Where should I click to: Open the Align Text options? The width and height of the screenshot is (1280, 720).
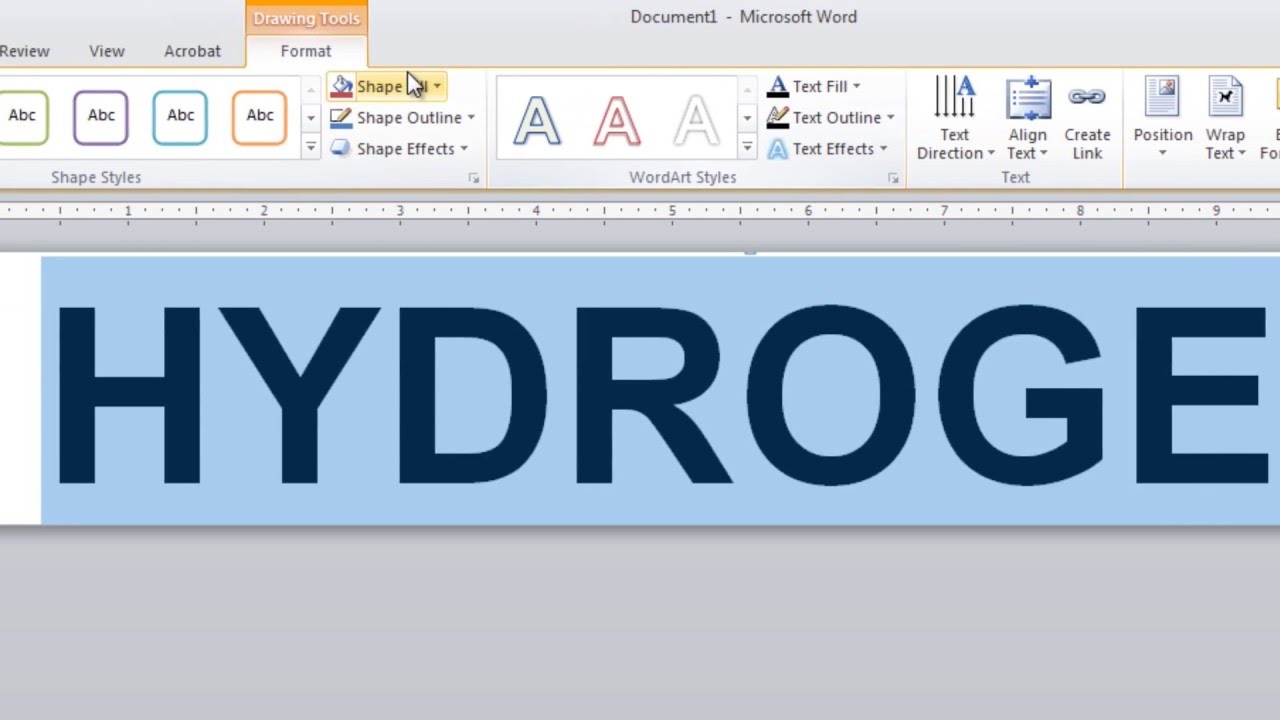[x=1027, y=118]
